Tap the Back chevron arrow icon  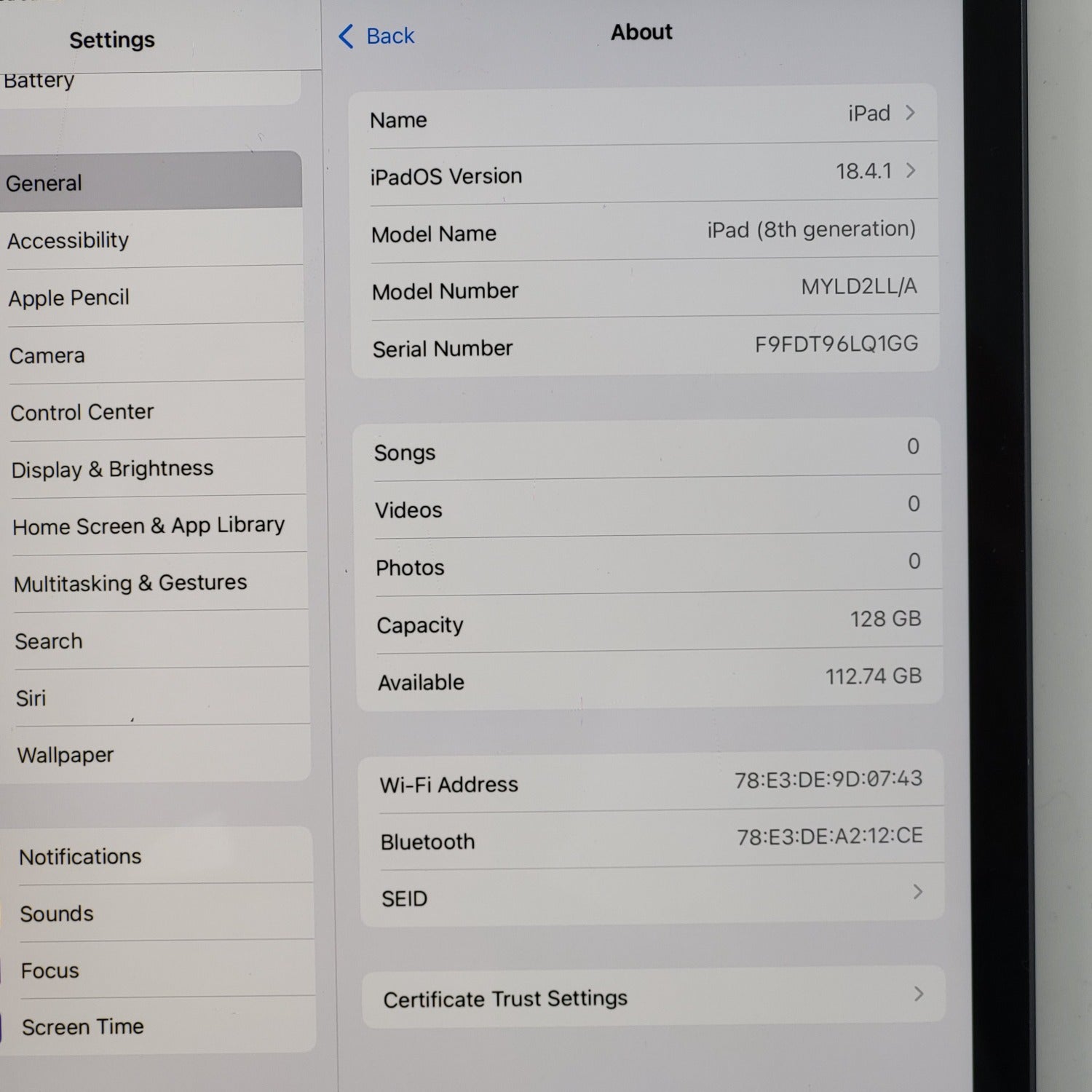(x=347, y=36)
